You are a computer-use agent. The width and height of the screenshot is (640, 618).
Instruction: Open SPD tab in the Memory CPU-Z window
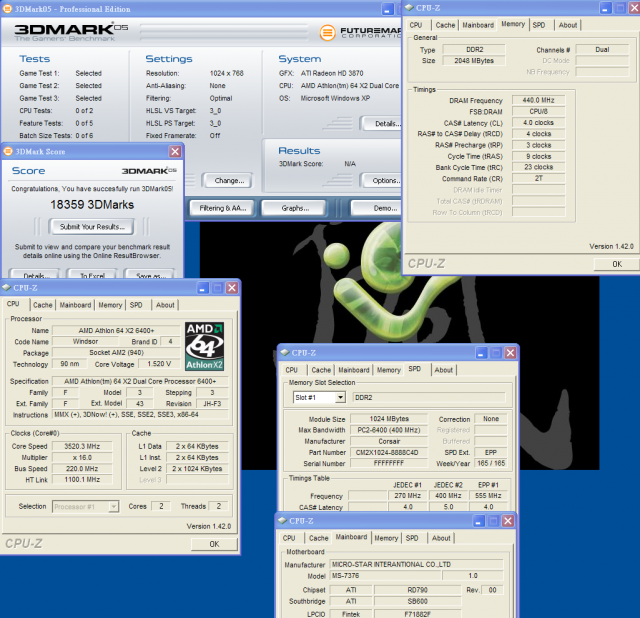click(x=539, y=25)
